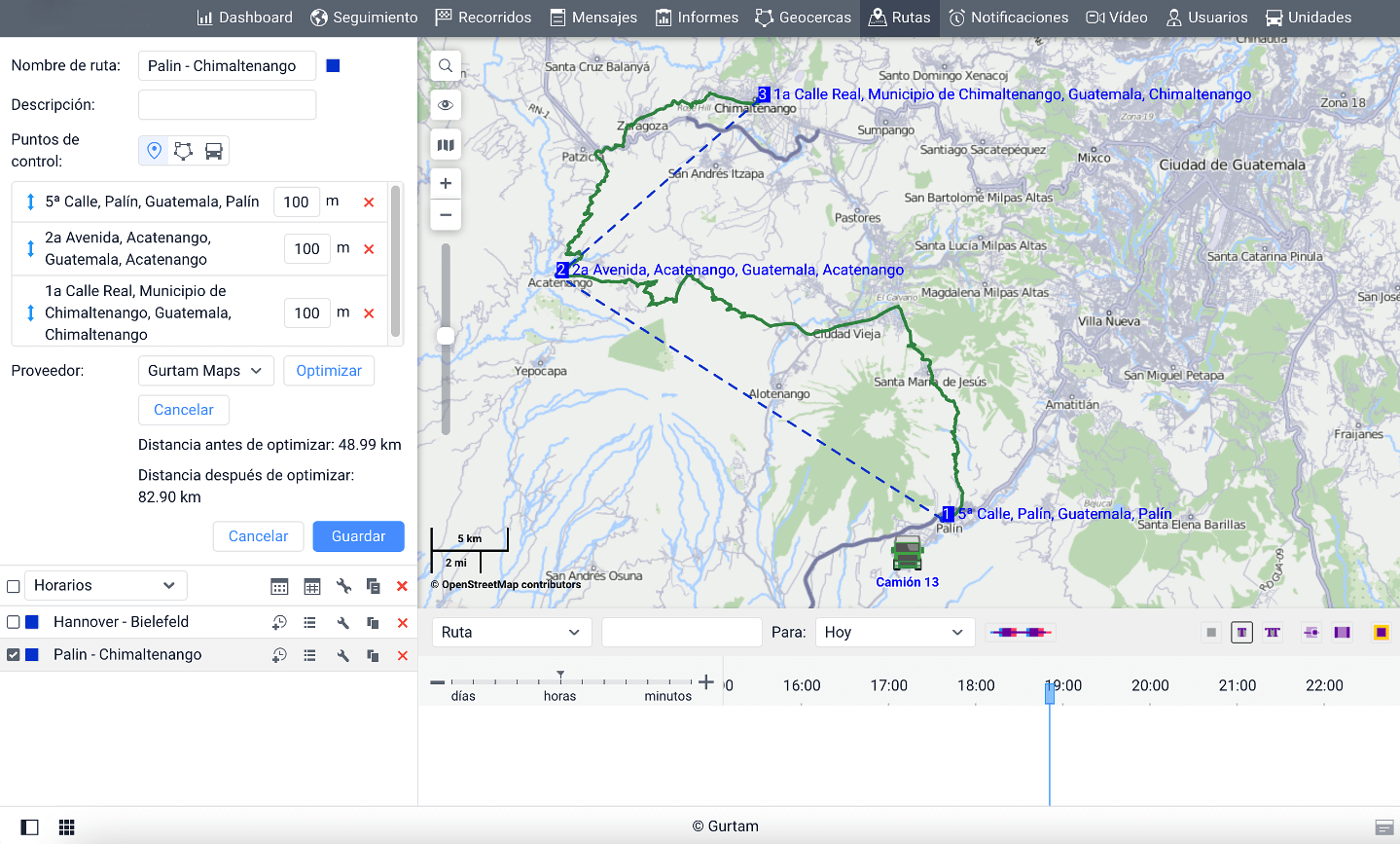Screen dimensions: 1400x844
Task: Open the map layers selector icon
Action: 446,145
